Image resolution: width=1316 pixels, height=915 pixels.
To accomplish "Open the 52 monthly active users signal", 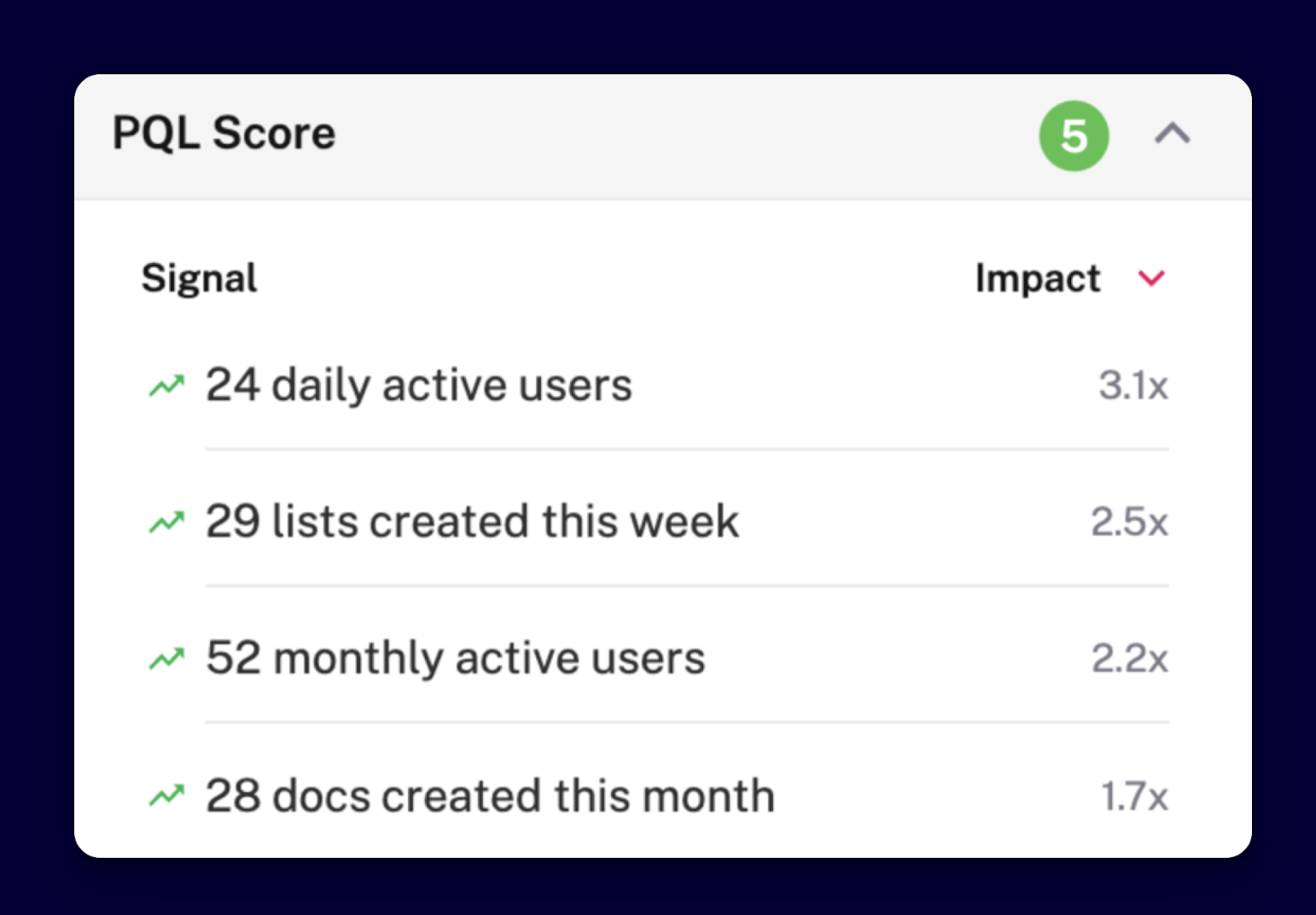I will coord(456,658).
